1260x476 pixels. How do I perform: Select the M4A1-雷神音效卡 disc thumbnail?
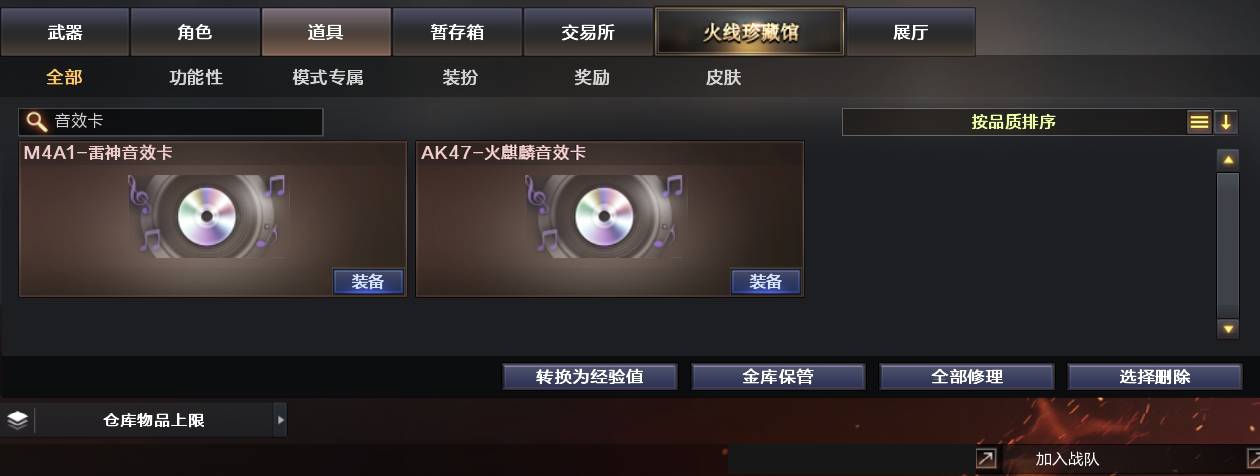pyautogui.click(x=207, y=216)
